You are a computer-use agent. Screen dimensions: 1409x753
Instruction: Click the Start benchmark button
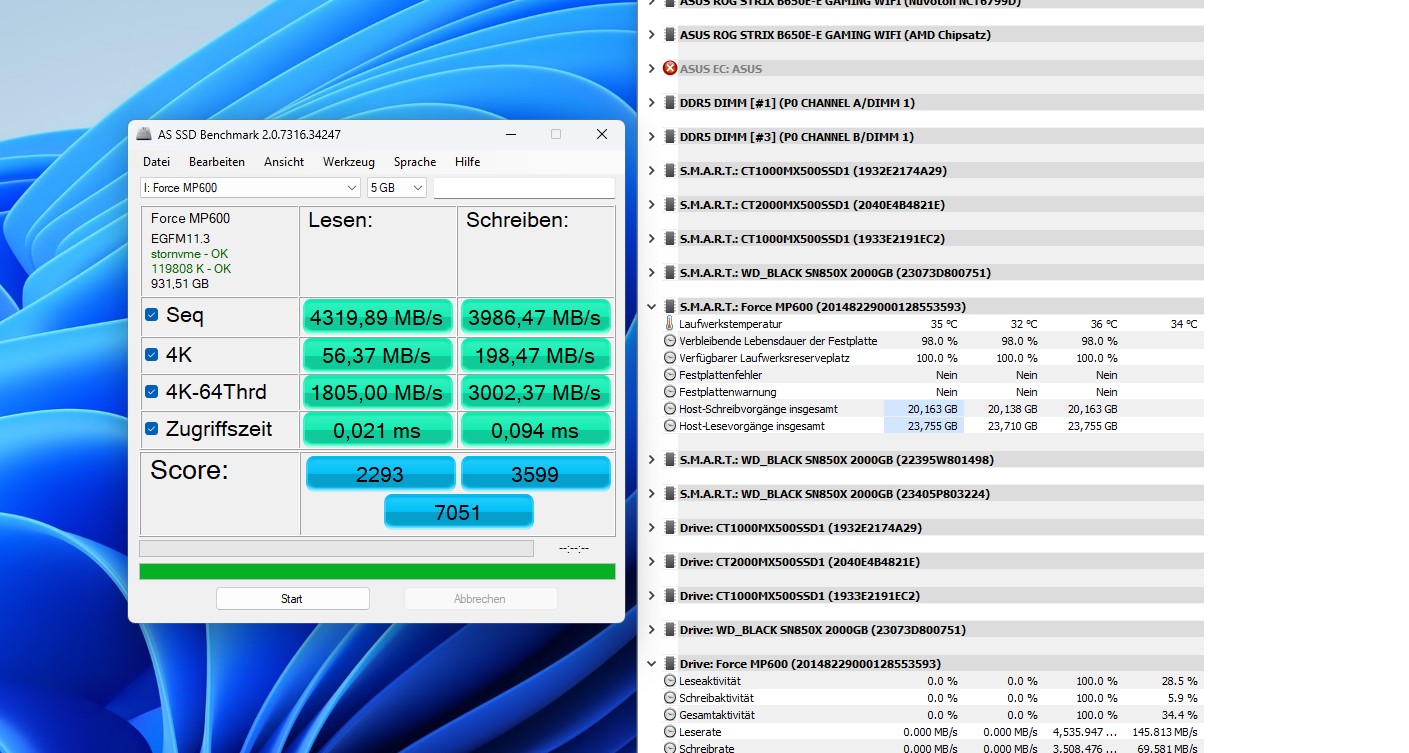[x=292, y=599]
